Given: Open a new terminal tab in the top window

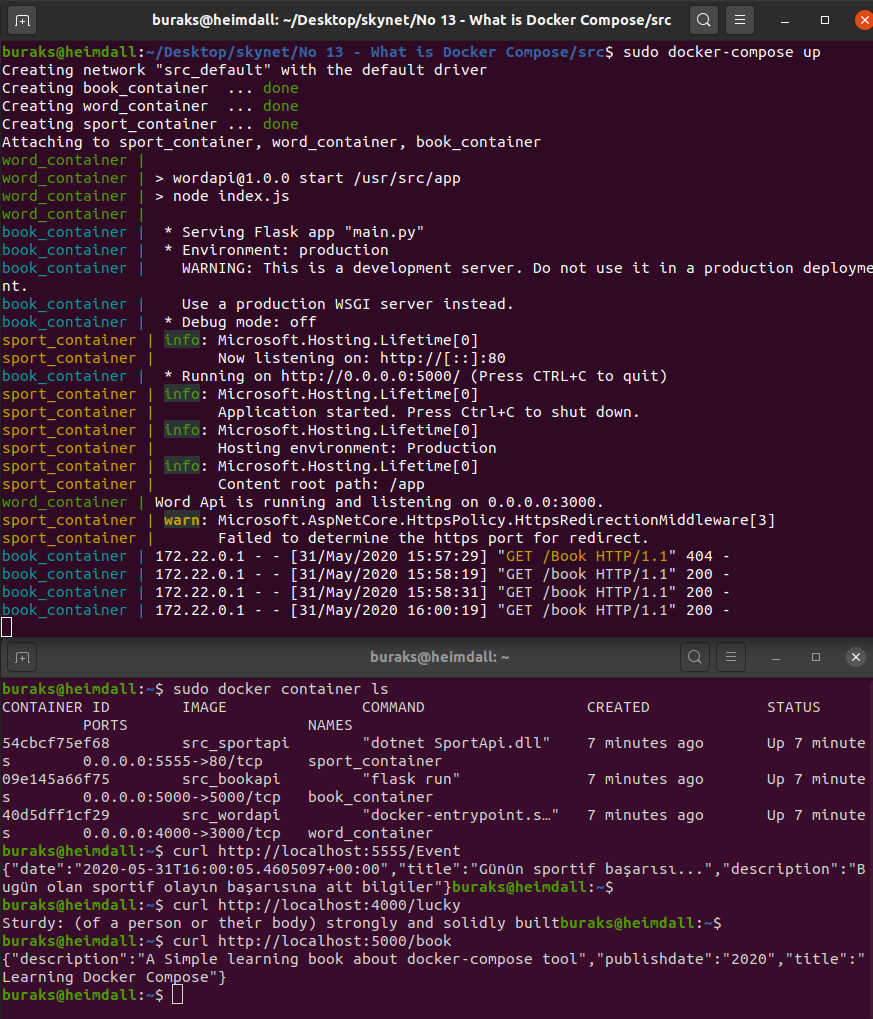Looking at the screenshot, I should pos(22,19).
